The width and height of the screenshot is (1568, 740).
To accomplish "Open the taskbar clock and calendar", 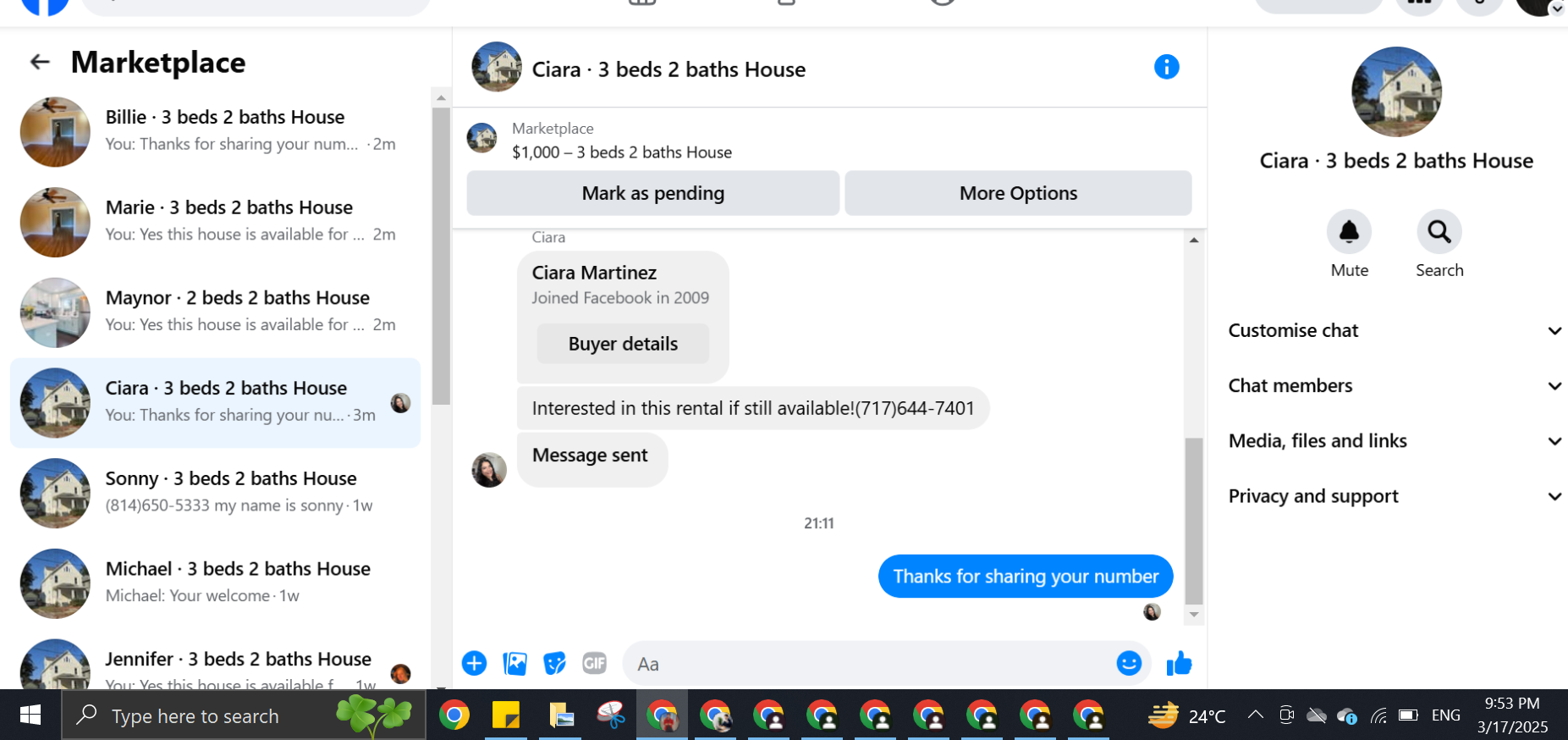I will [1512, 715].
